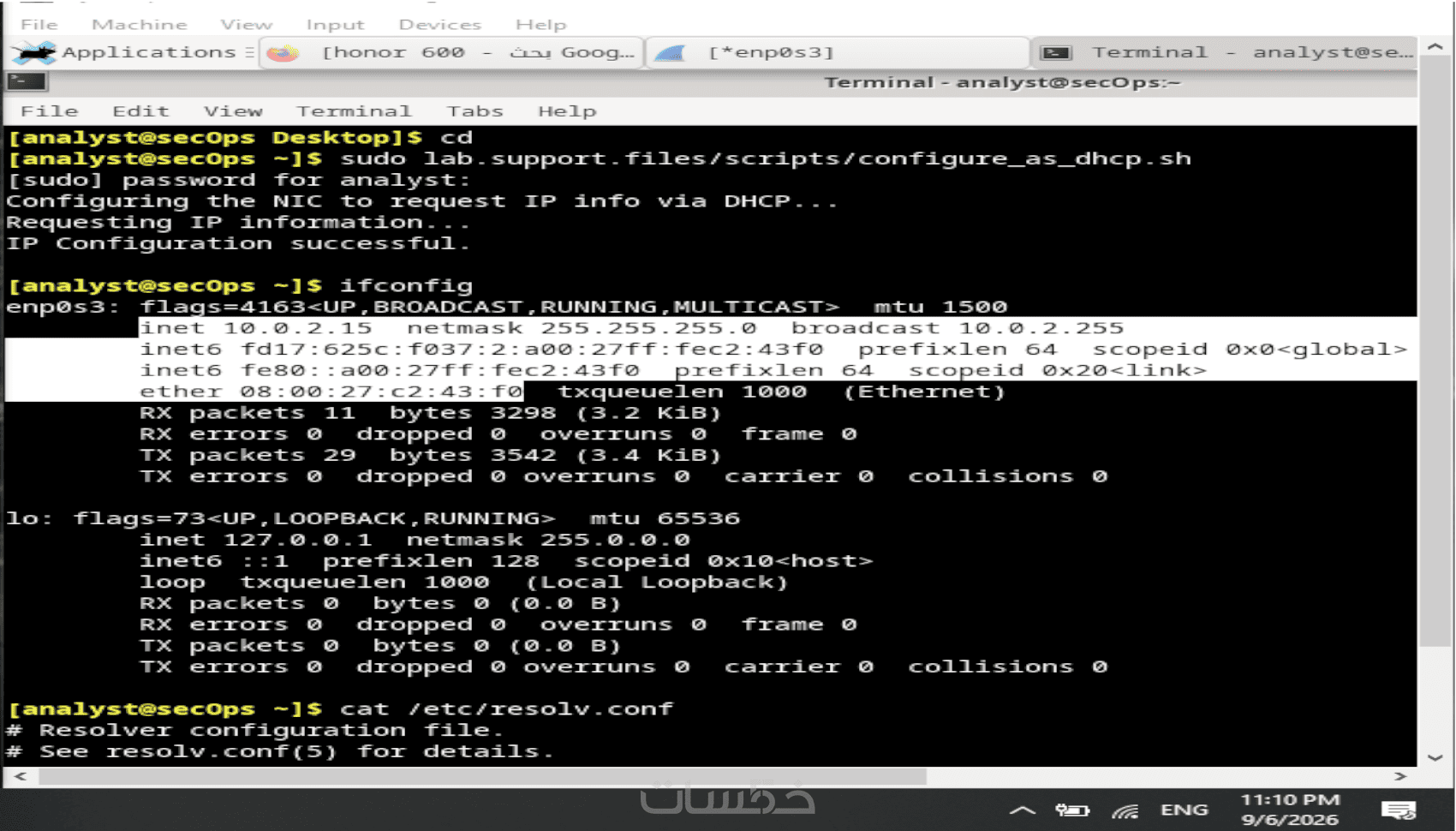Open the Wi-Fi network tray icon
Viewport: 1456px width, 831px height.
1125,810
